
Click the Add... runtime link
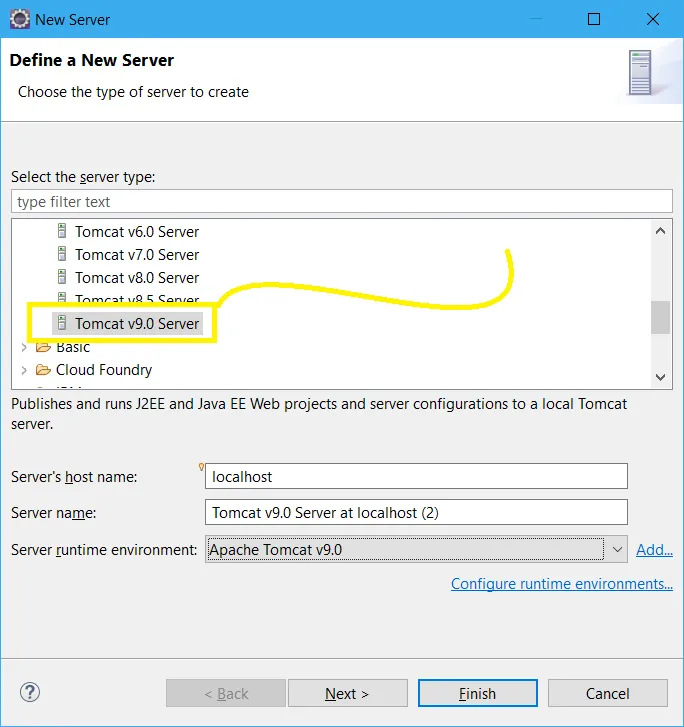point(654,549)
